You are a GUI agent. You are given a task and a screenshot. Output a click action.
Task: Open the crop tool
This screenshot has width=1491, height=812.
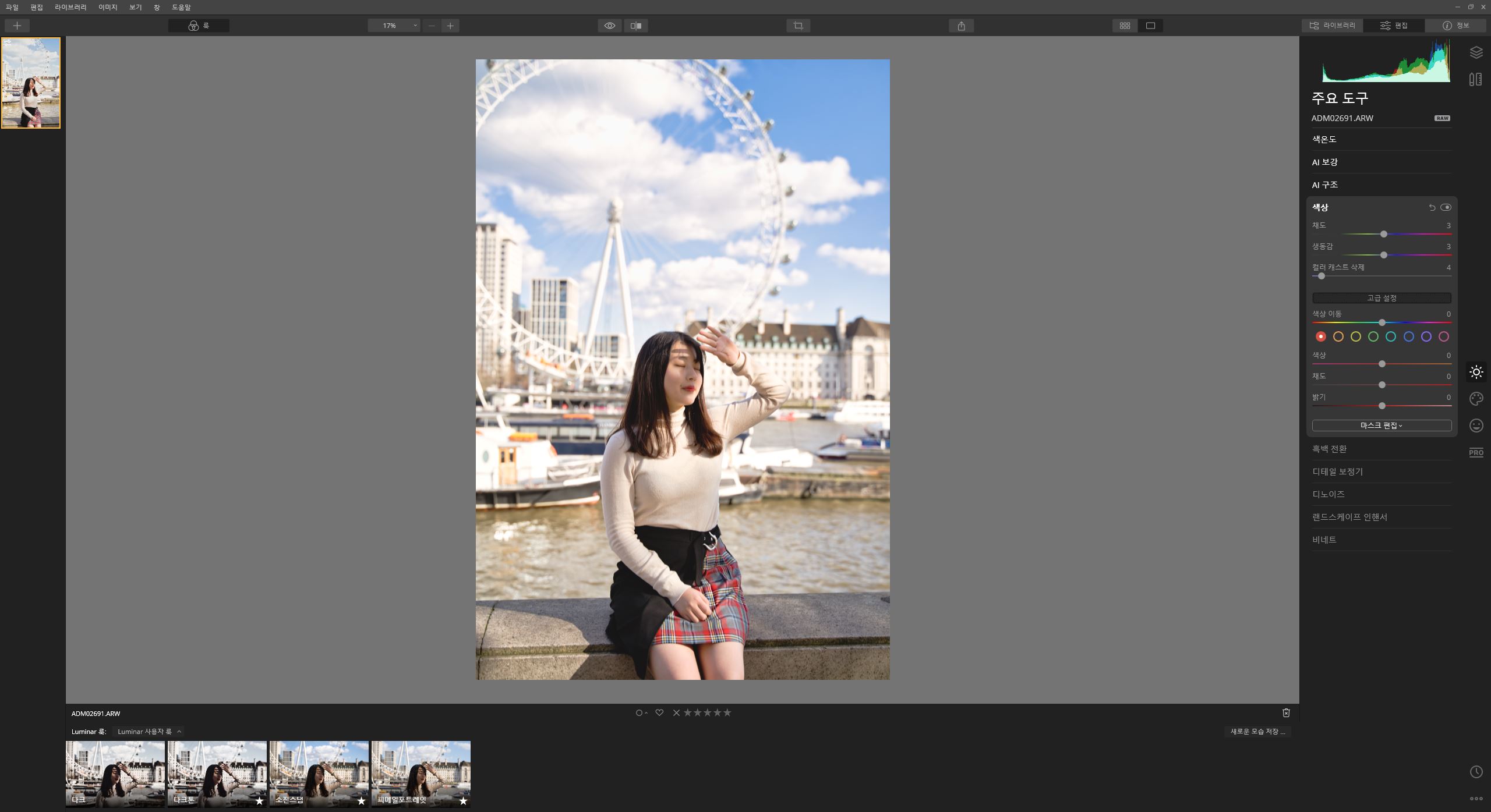click(798, 26)
